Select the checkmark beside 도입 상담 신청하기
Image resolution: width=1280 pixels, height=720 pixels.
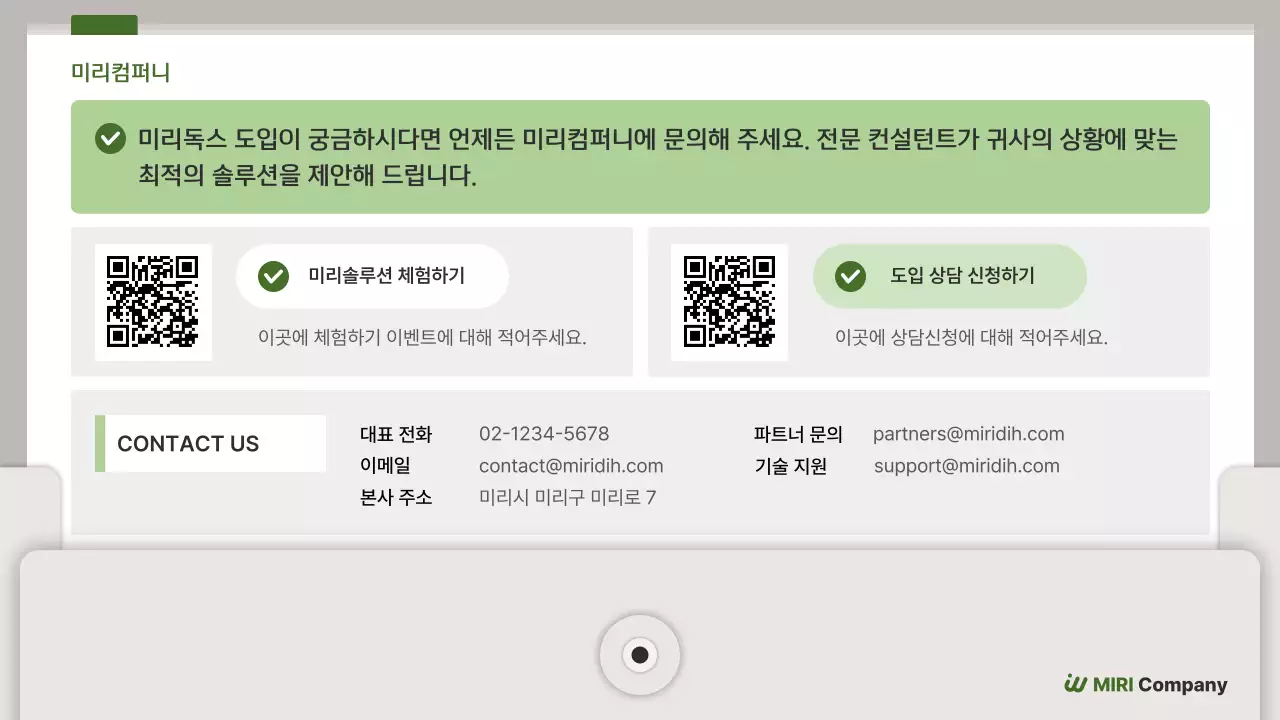[848, 276]
